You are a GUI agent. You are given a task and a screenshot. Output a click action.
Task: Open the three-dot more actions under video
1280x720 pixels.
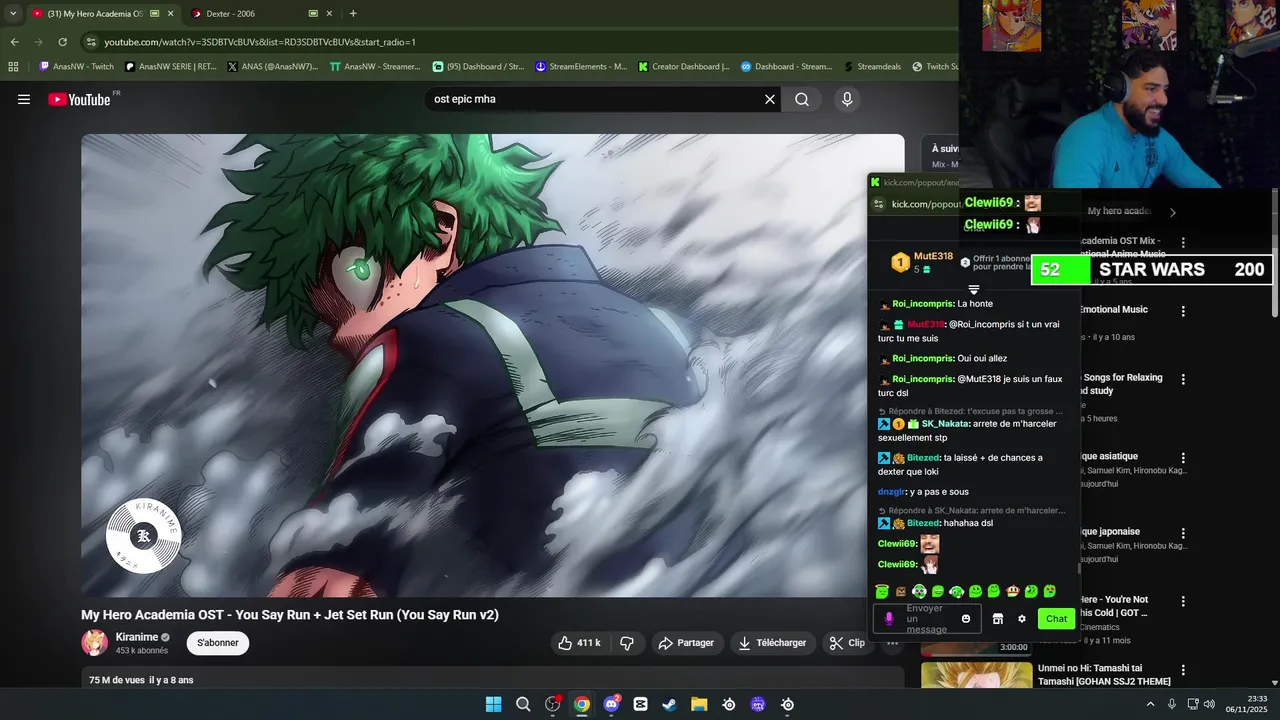pyautogui.click(x=893, y=643)
